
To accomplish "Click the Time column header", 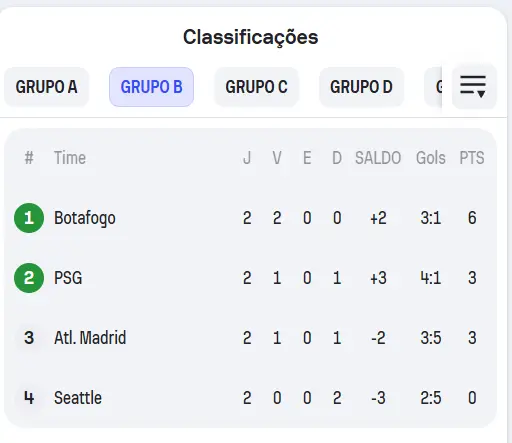I will [x=70, y=158].
